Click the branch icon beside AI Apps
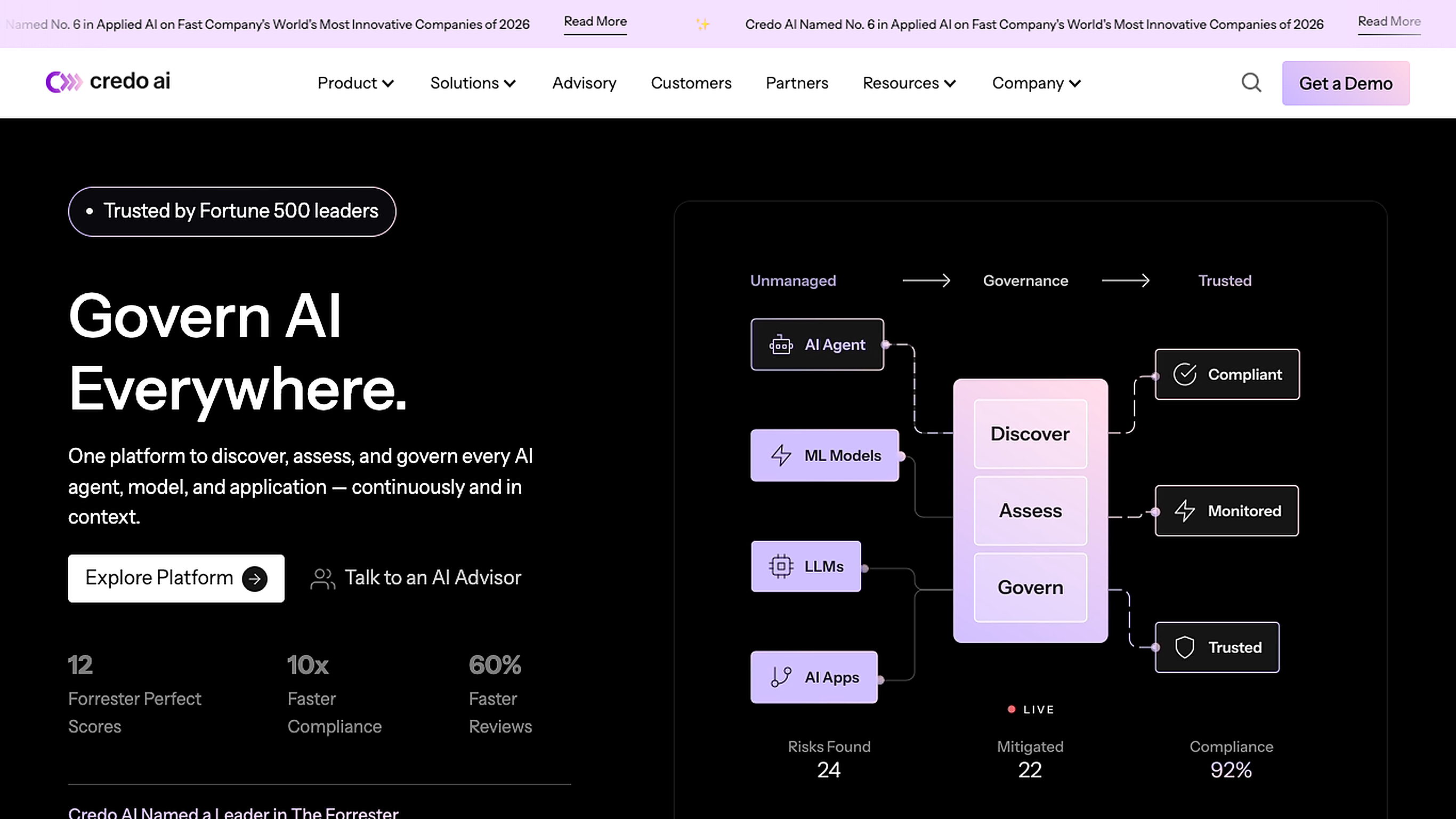 781,677
